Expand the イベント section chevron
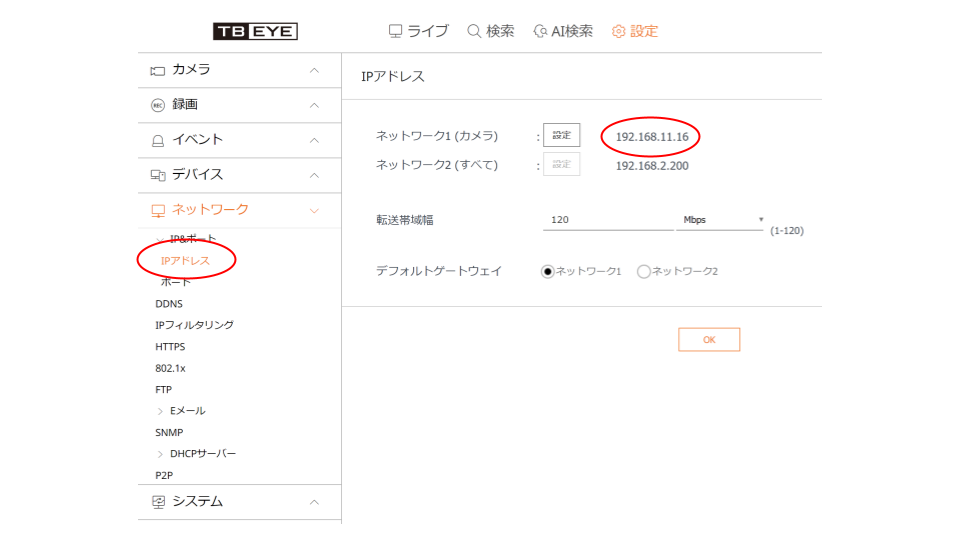 314,140
